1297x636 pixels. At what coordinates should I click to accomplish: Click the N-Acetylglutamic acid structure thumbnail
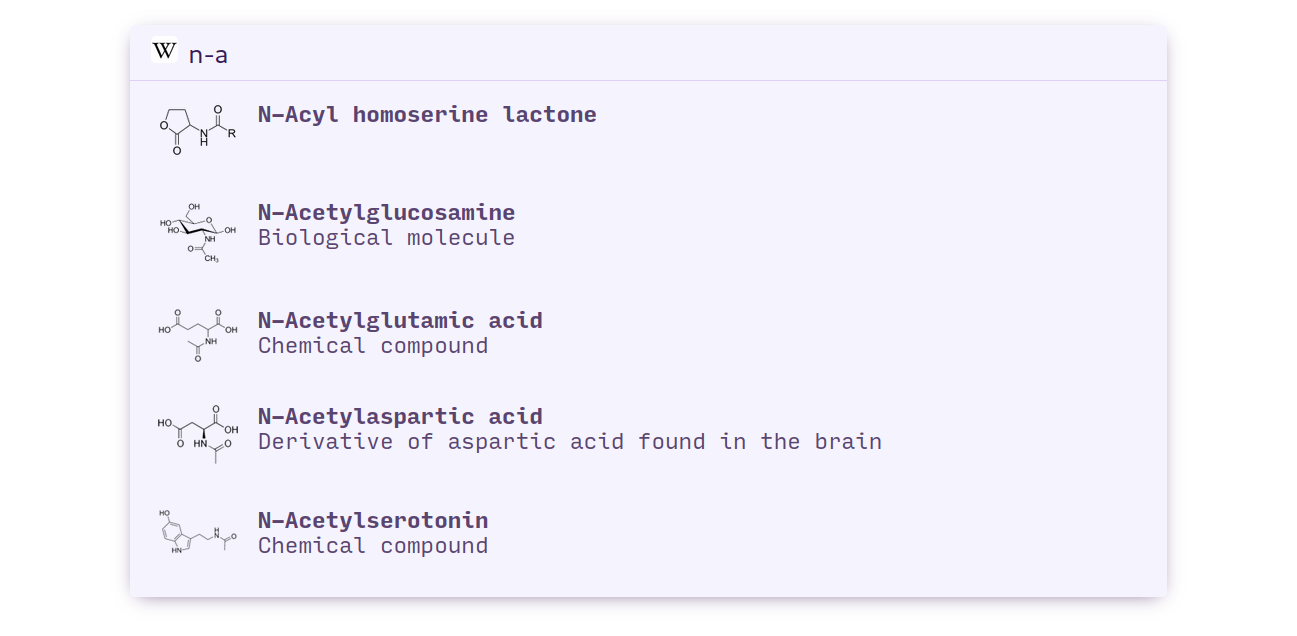198,334
